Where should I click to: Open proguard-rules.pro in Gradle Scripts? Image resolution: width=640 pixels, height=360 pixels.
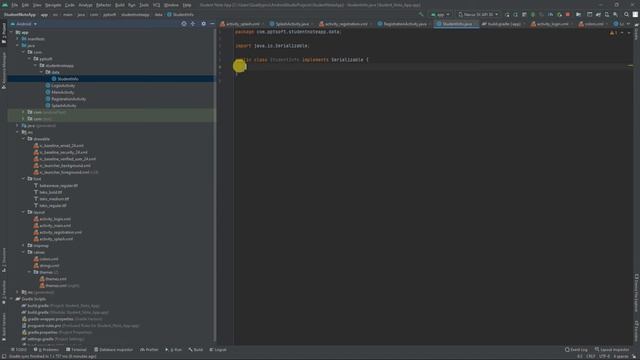tap(80, 326)
